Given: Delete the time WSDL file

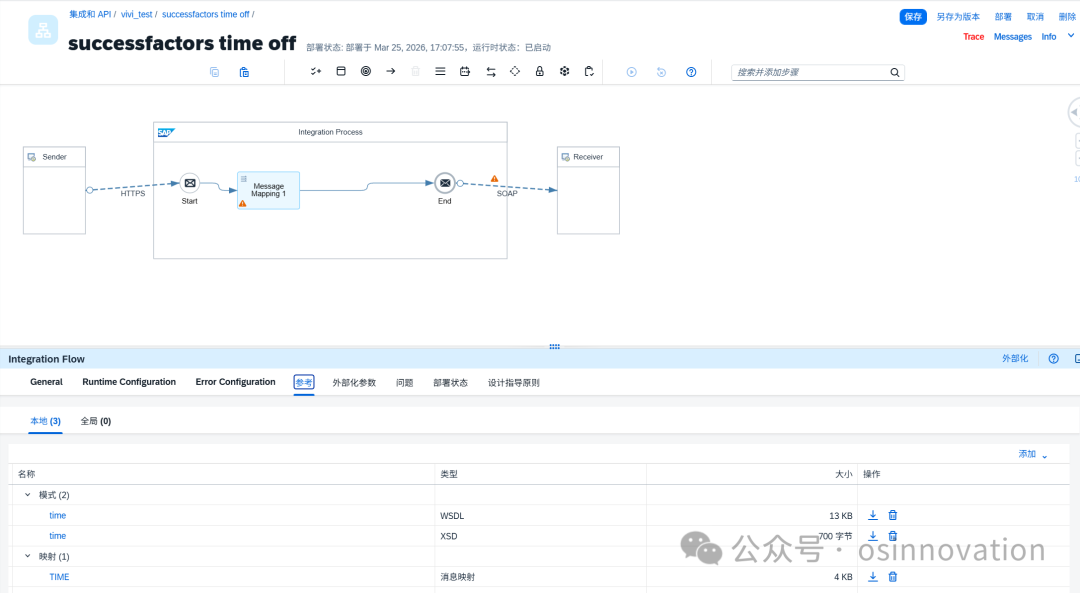Looking at the screenshot, I should (893, 515).
